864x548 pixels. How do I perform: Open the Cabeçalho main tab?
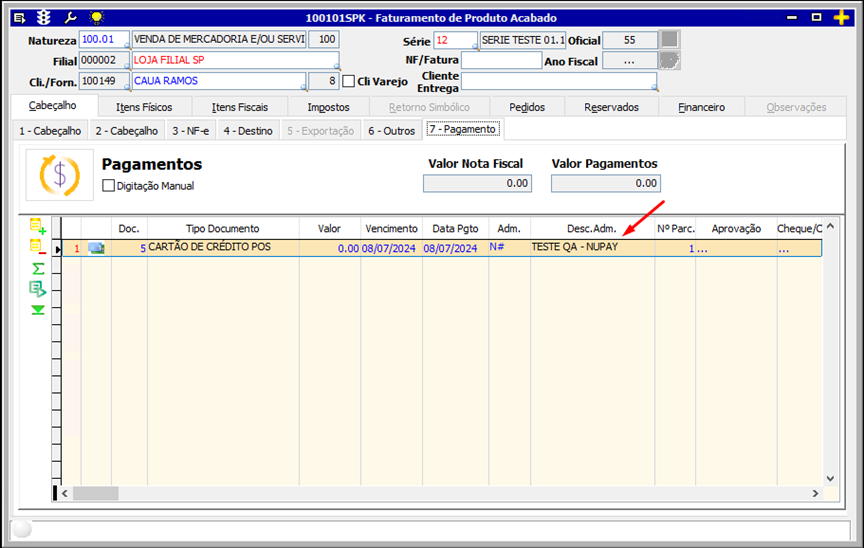tap(53, 106)
